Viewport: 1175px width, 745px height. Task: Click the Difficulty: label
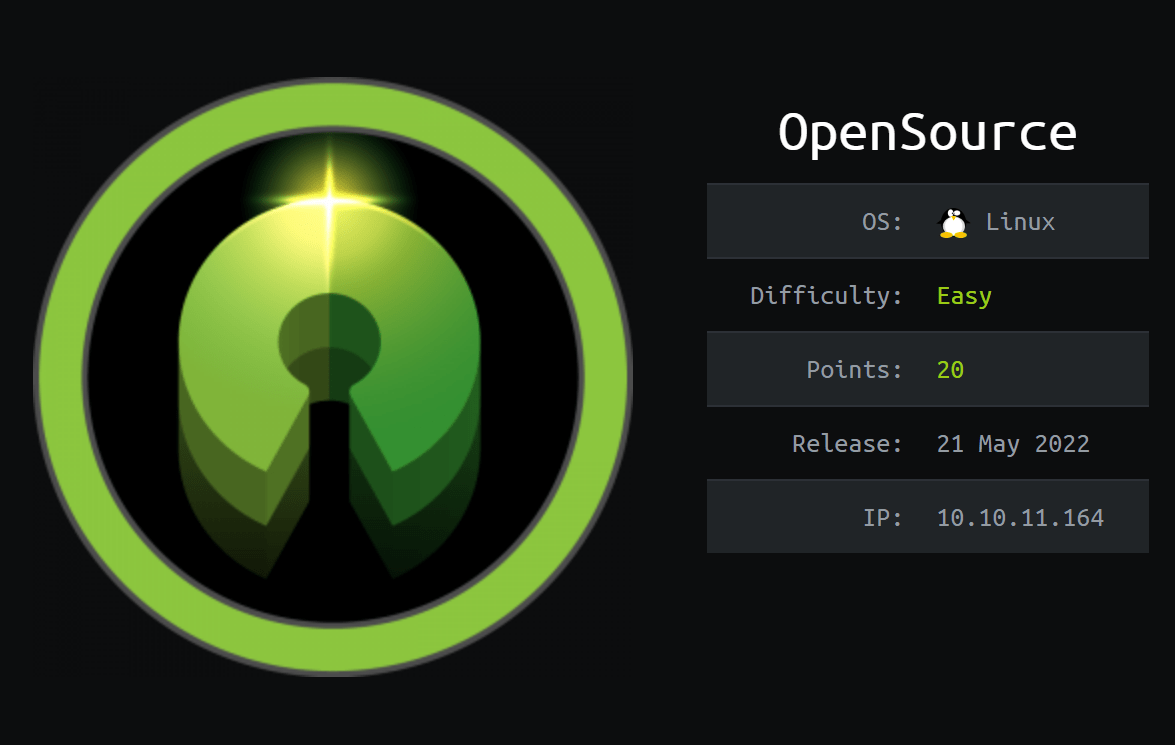coord(826,295)
